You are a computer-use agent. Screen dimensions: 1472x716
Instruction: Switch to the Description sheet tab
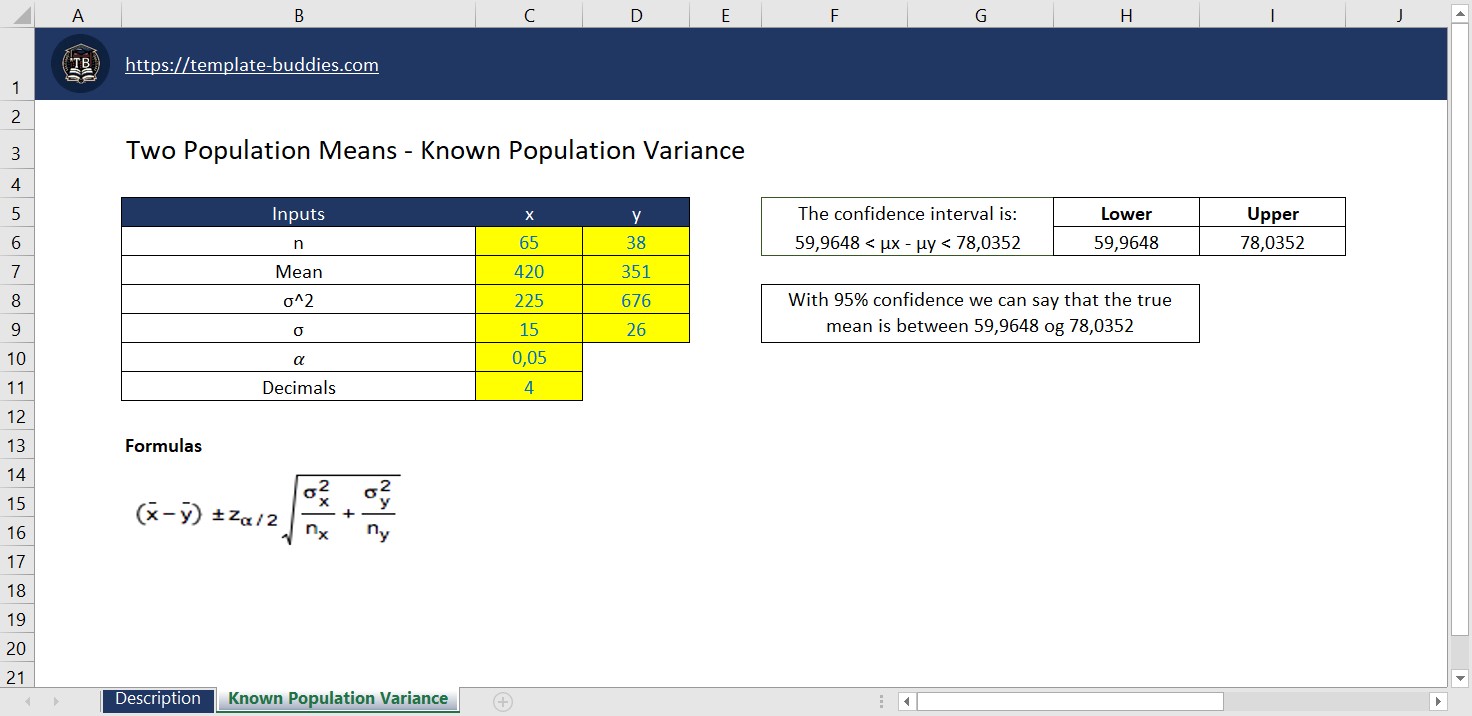pos(157,699)
